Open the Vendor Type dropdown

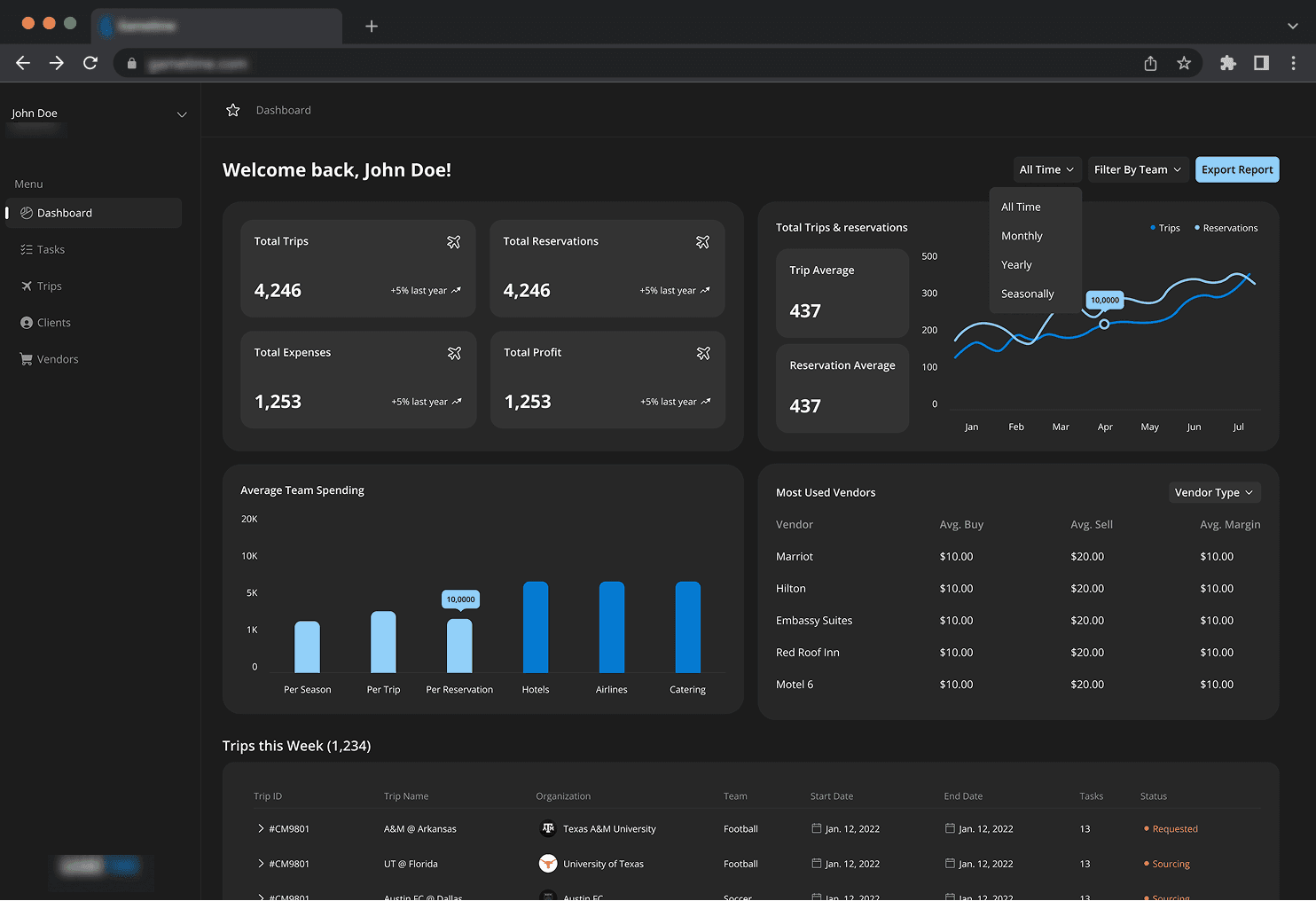1214,492
